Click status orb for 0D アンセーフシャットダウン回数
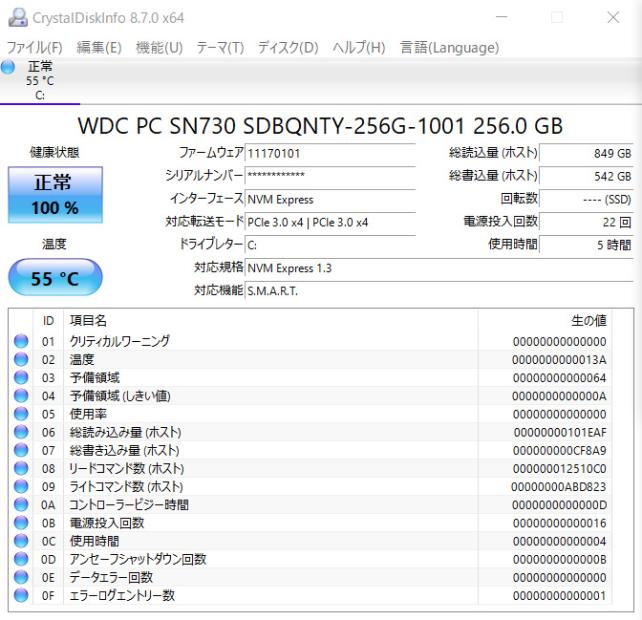This screenshot has width=642, height=620. tap(21, 559)
